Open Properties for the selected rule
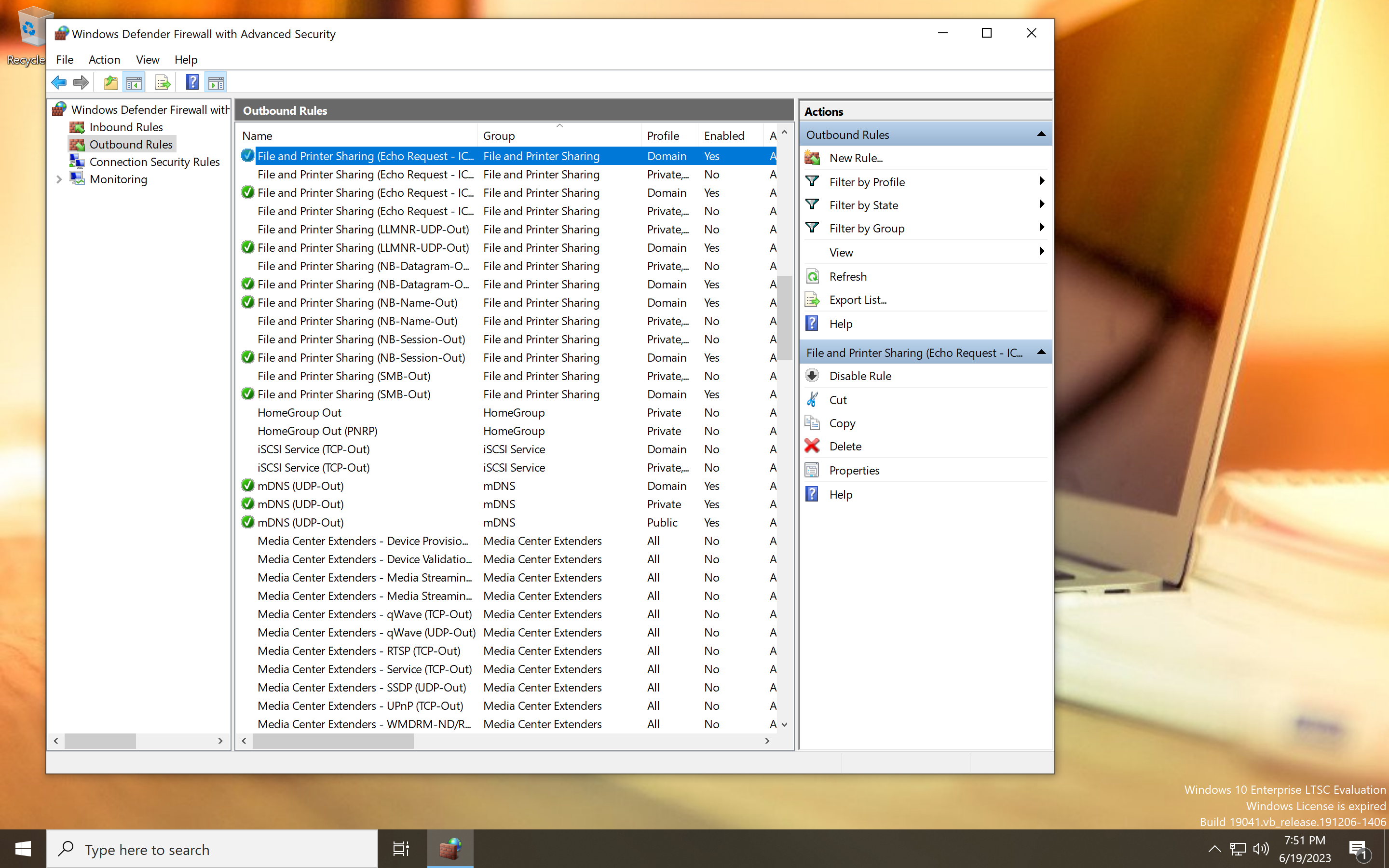The width and height of the screenshot is (1389, 868). [x=854, y=470]
